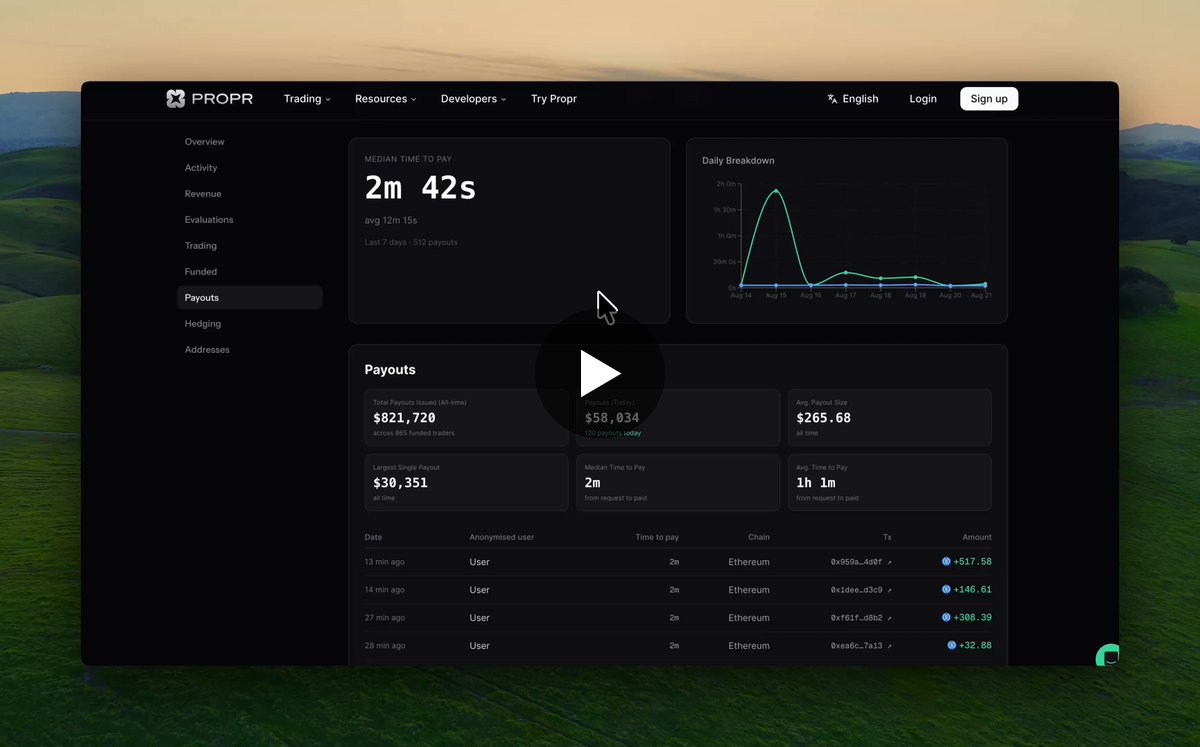The image size is (1200, 747).
Task: Click the Propr logo icon
Action: point(176,98)
